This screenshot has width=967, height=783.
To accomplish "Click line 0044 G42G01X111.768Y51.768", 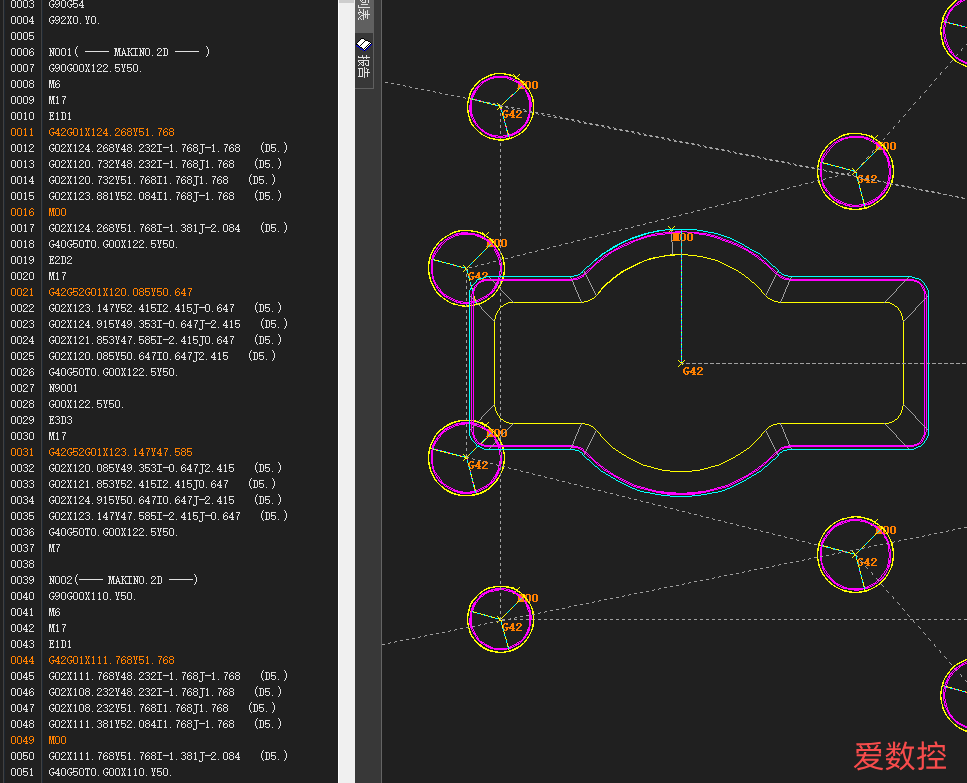I will coord(111,660).
